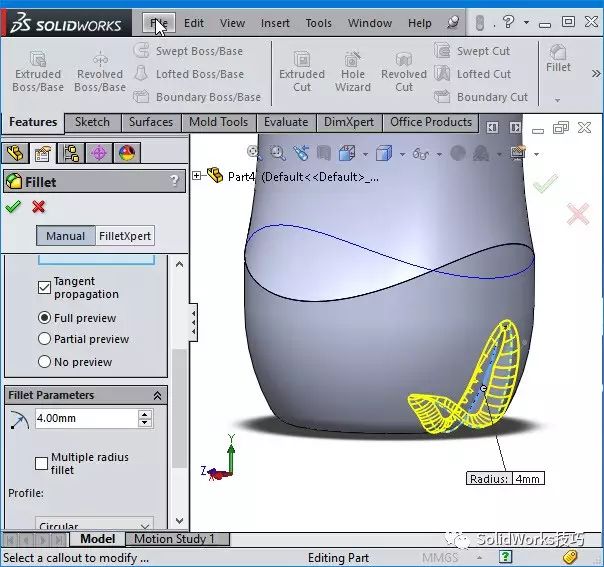604x567 pixels.
Task: Open the Fillet ribbon dropdown arrow
Action: 557,100
